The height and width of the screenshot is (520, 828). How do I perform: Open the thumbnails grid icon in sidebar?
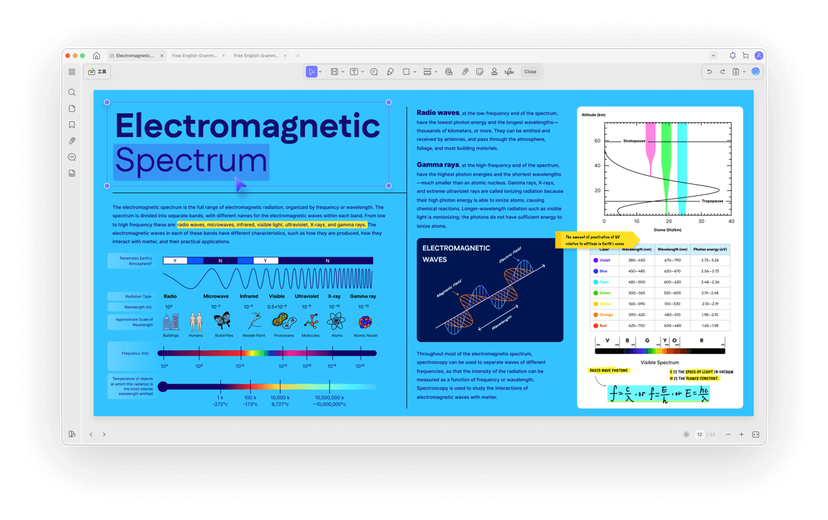[x=72, y=72]
